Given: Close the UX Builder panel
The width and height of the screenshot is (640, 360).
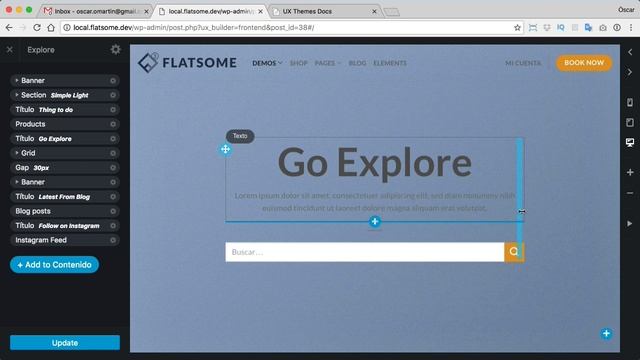Looking at the screenshot, I should pyautogui.click(x=9, y=50).
